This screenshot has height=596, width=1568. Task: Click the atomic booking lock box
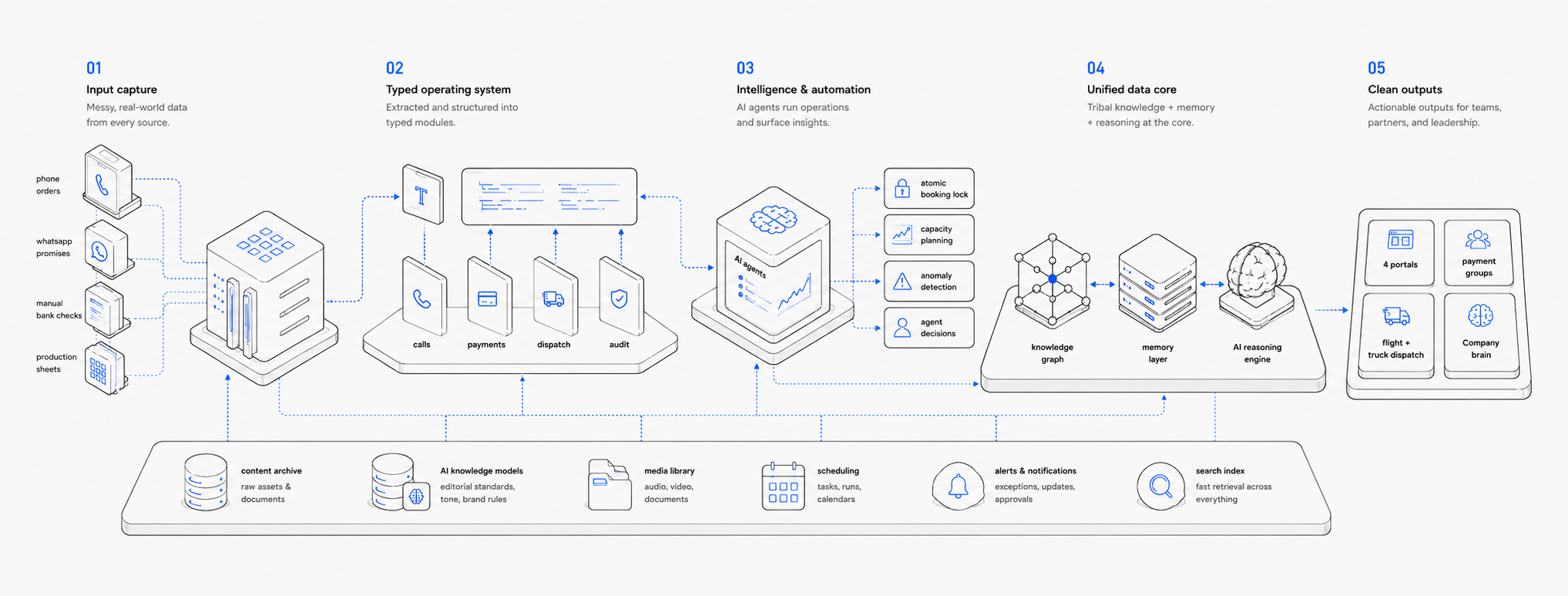click(929, 188)
